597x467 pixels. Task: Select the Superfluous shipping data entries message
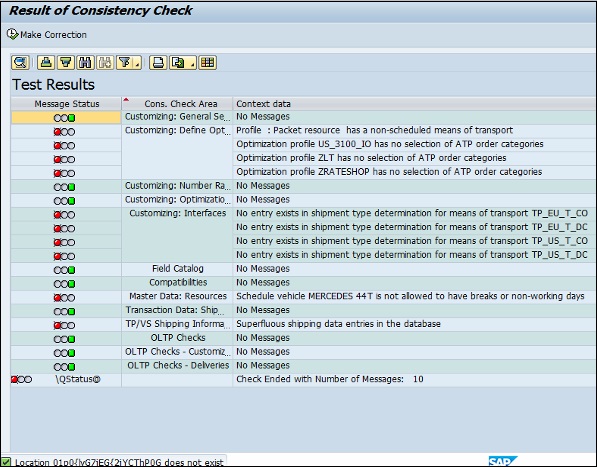click(338, 324)
